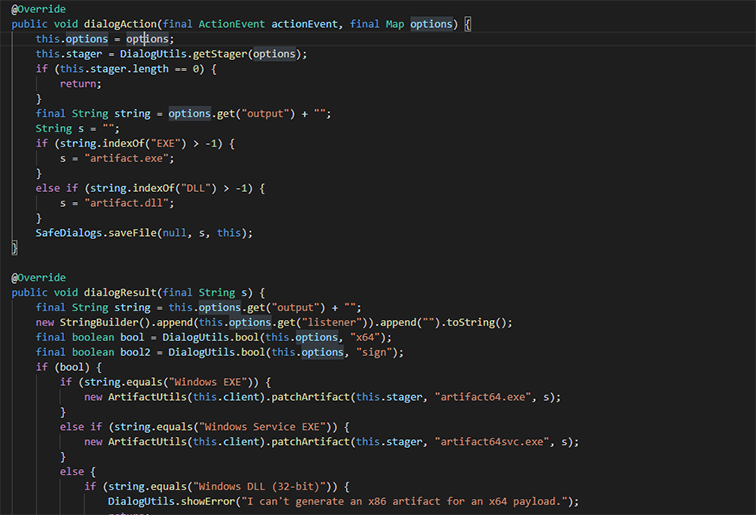
Task: Click the SafeDialogs.saveFile call
Action: click(96, 233)
